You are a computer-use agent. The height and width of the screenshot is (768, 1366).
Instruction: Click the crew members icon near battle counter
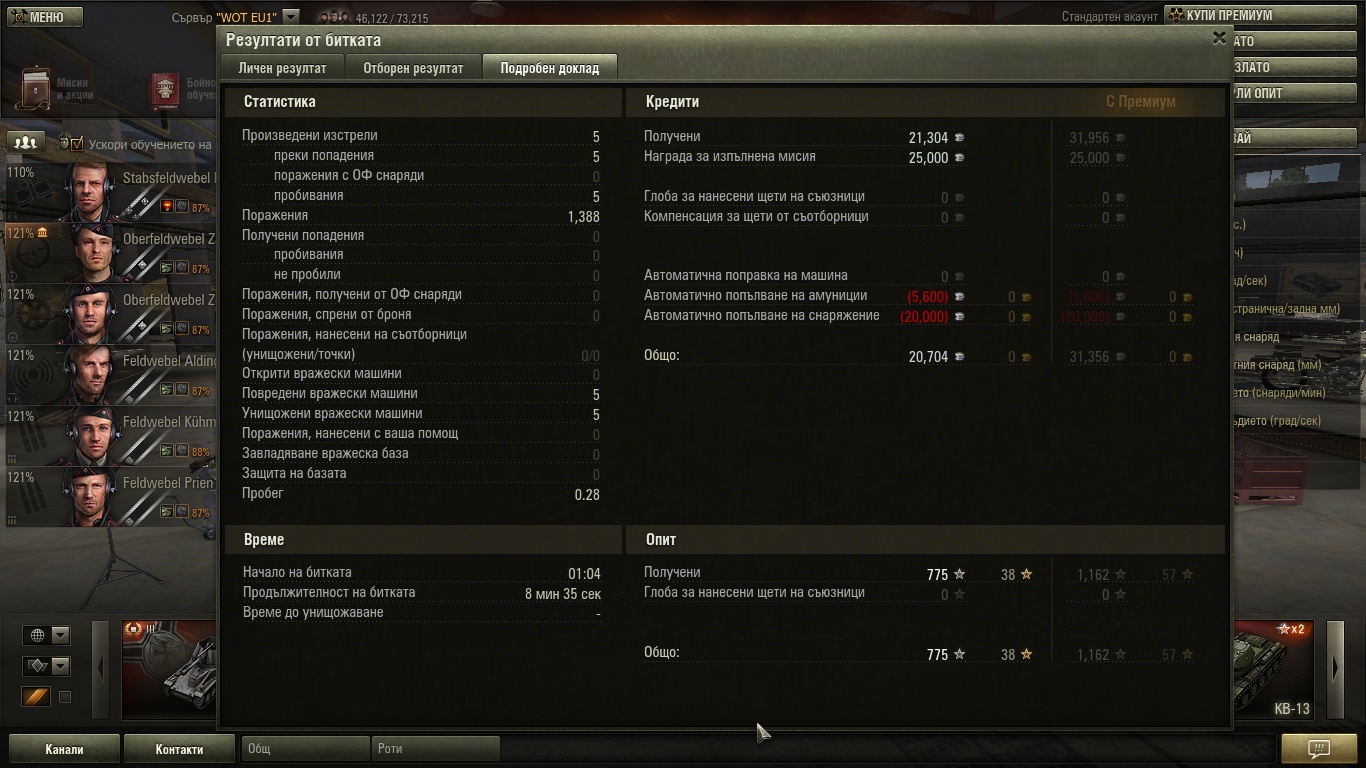coord(334,17)
